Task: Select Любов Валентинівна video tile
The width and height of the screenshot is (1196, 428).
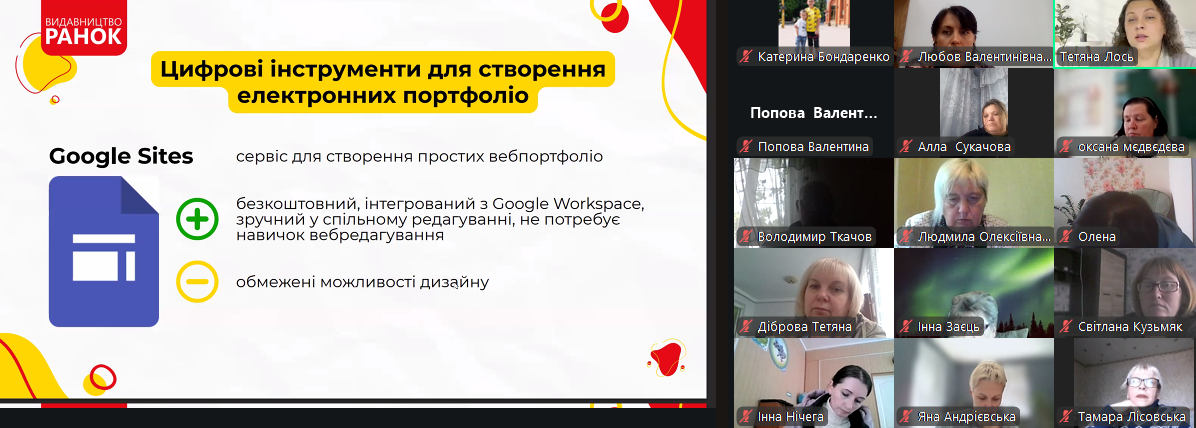Action: 973,28
